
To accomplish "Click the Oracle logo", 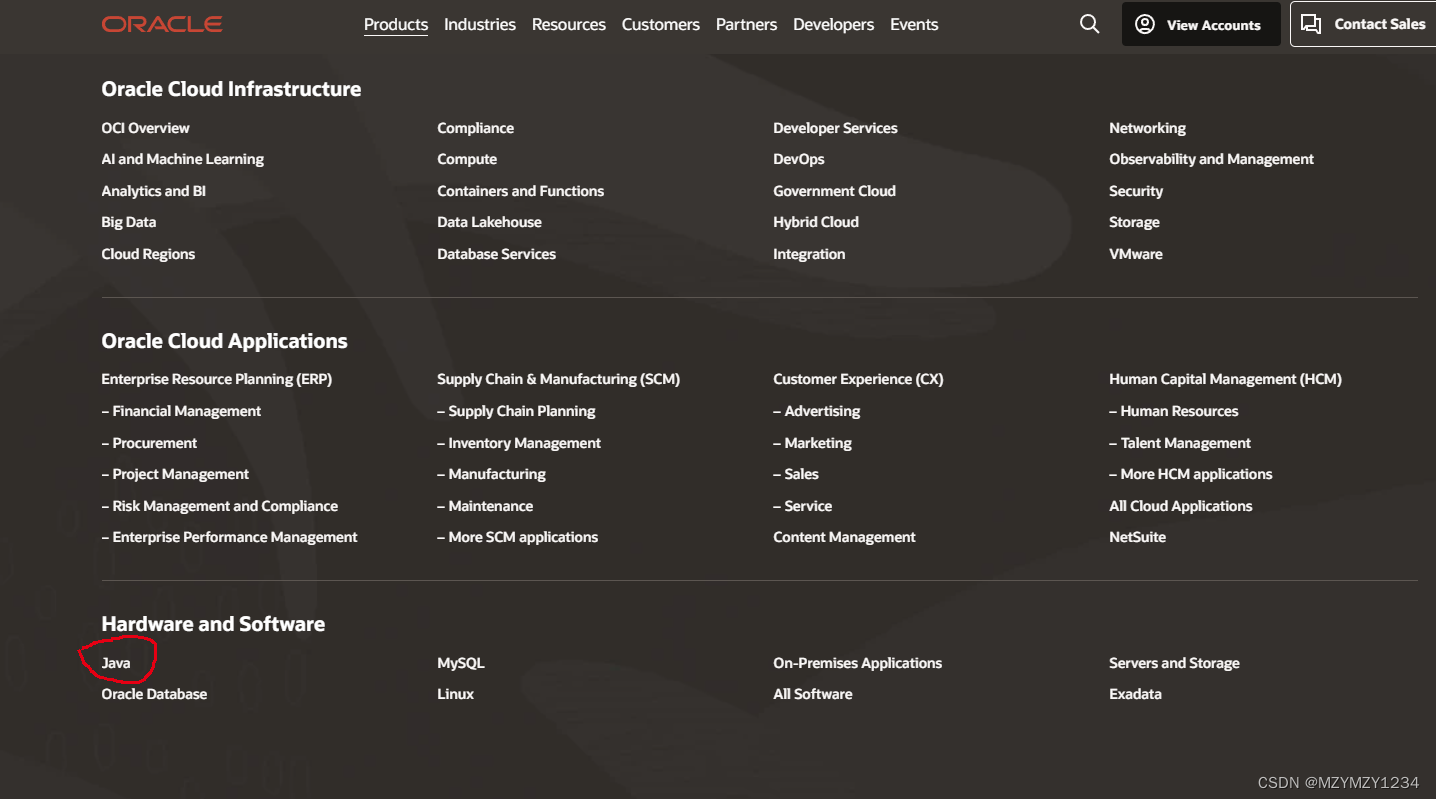I will point(162,24).
